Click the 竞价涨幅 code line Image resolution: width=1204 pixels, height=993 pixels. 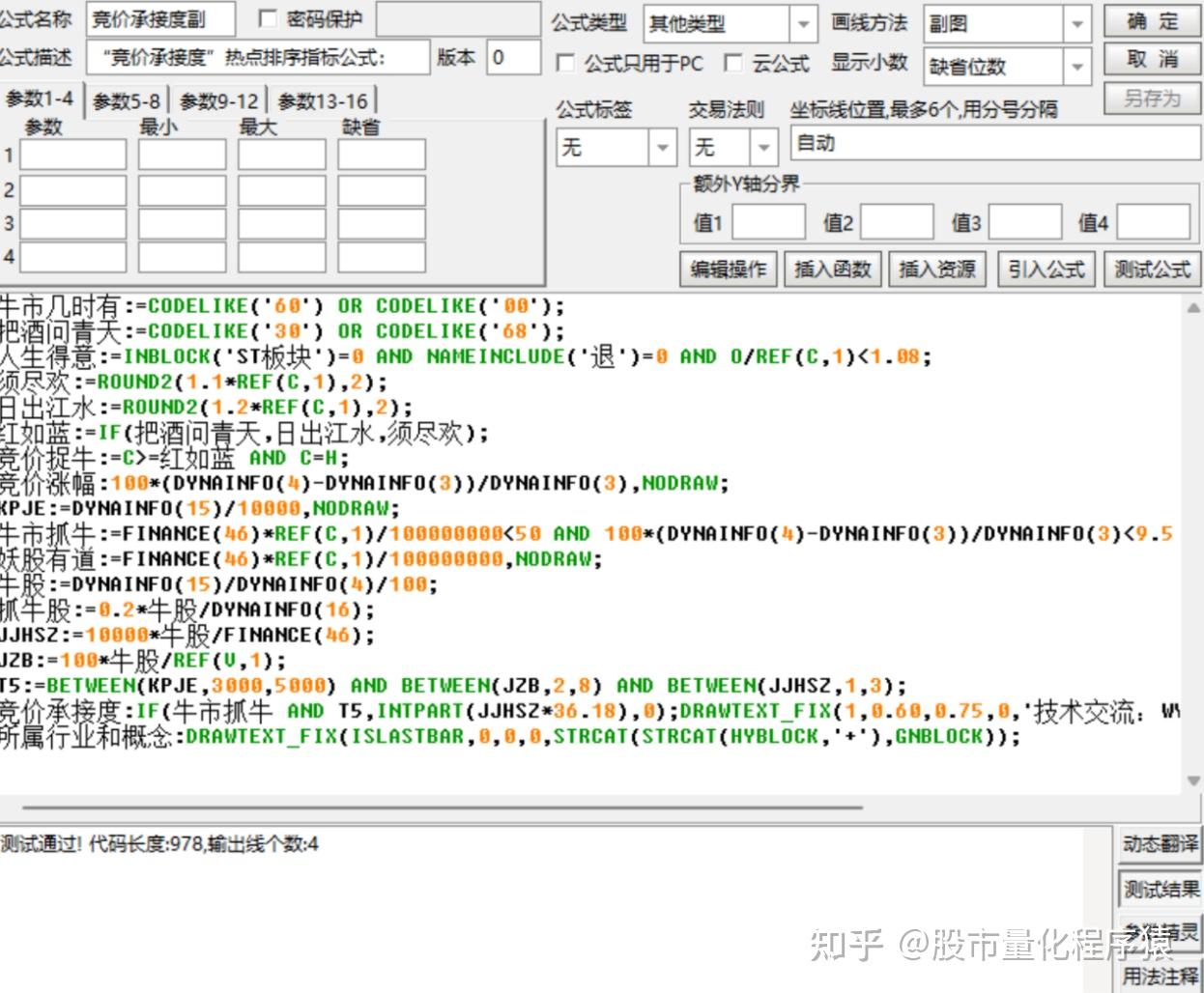pos(364,483)
